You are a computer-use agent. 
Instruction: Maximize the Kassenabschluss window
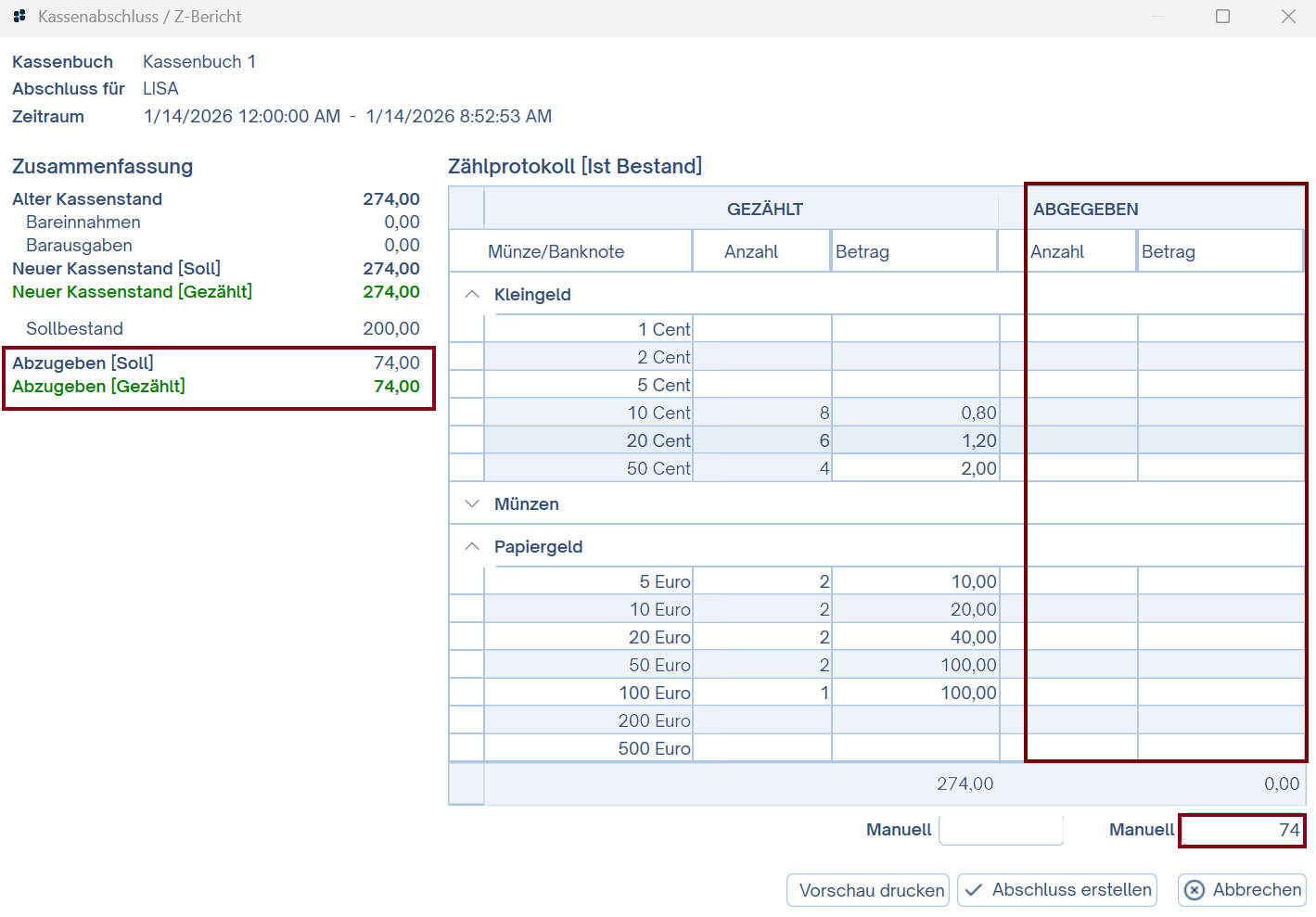pyautogui.click(x=1222, y=17)
